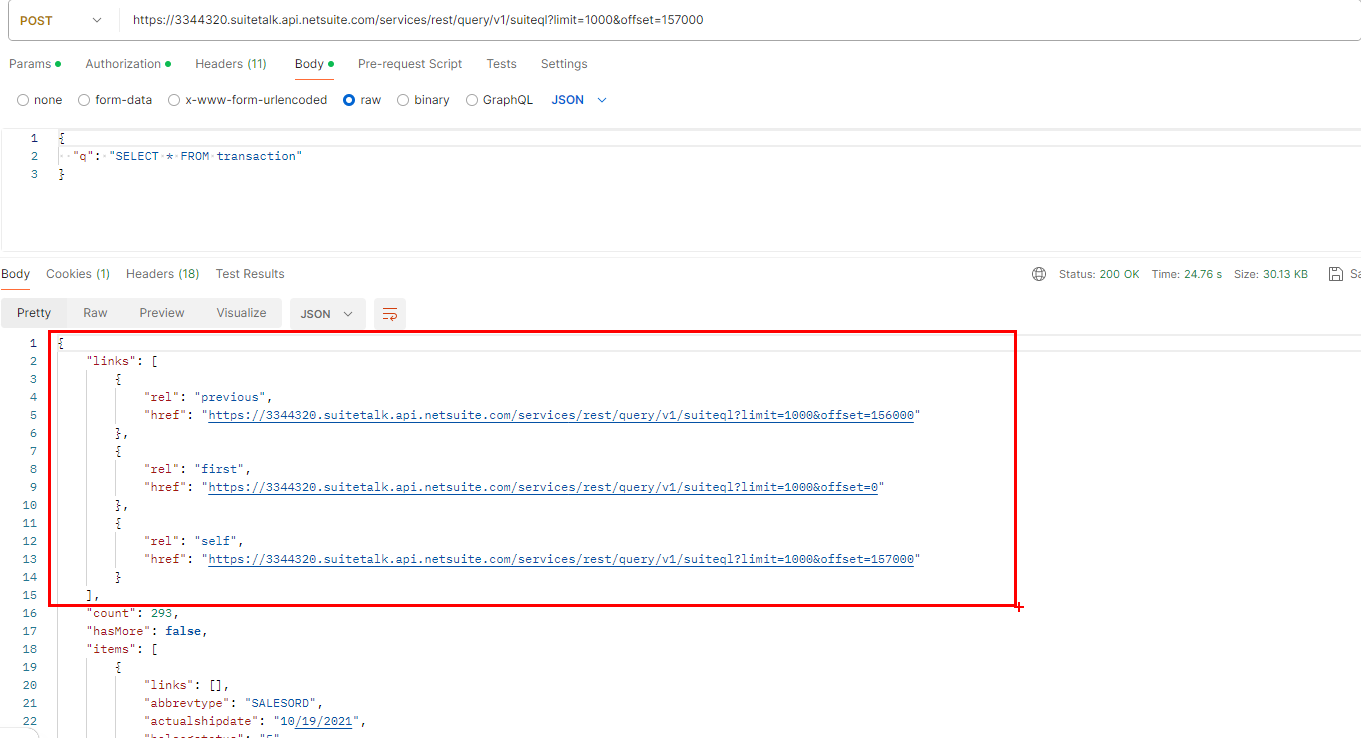Click the Time: 24.76 s value
1361x738 pixels.
tap(1187, 274)
